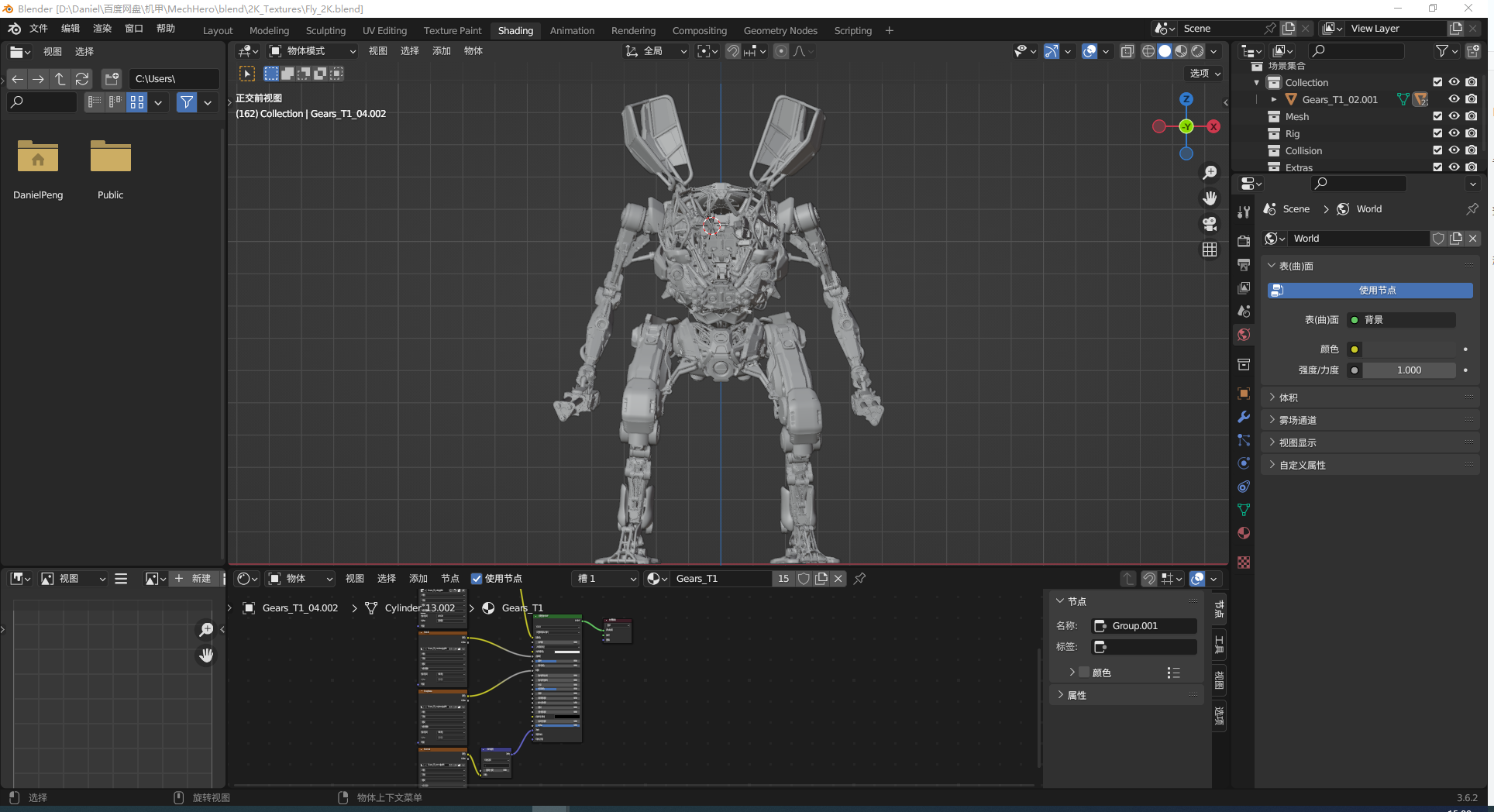The width and height of the screenshot is (1494, 812).
Task: Open the 槽 1 material slot dropdown
Action: [x=606, y=579]
